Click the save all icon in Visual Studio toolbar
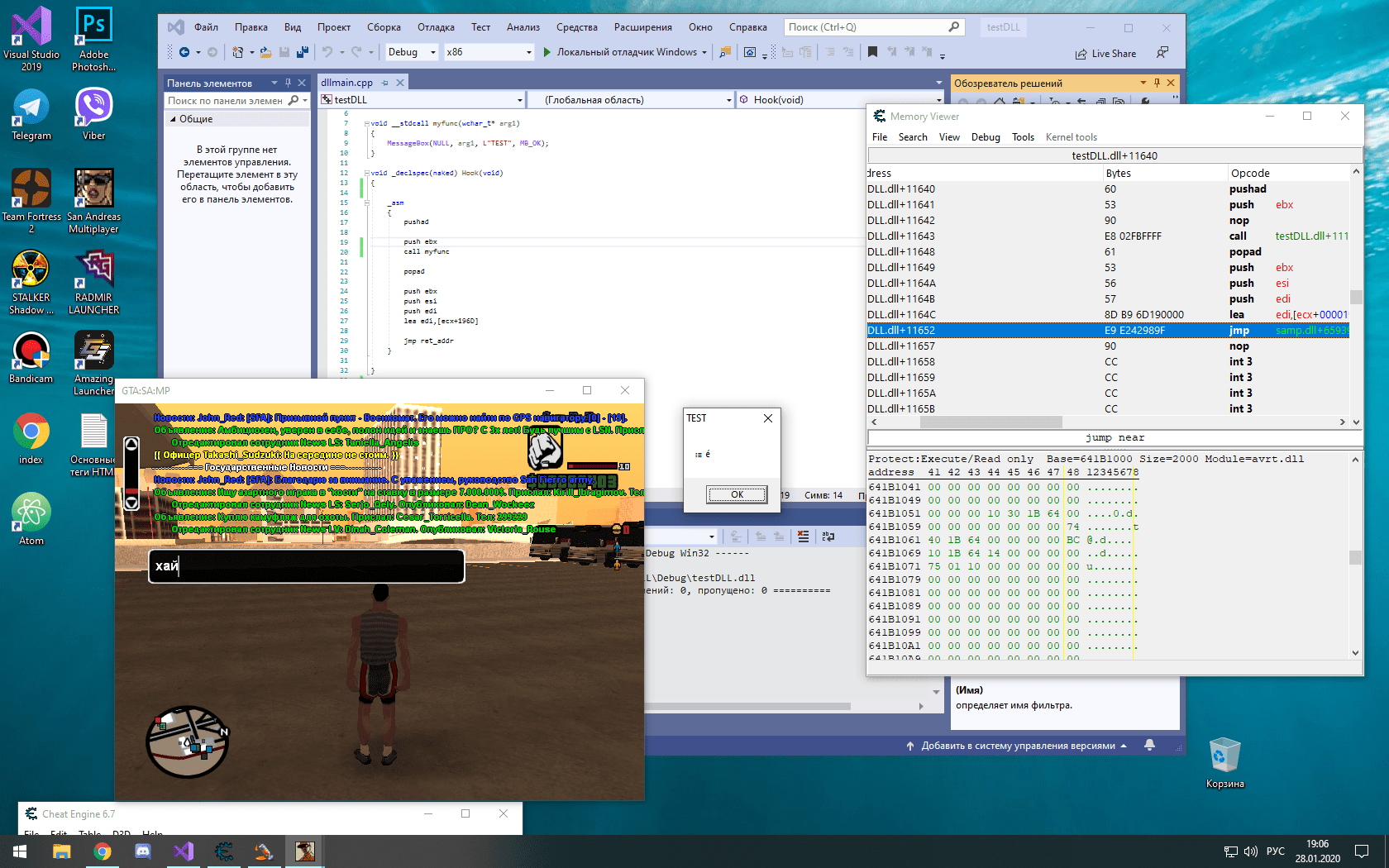 [x=303, y=52]
